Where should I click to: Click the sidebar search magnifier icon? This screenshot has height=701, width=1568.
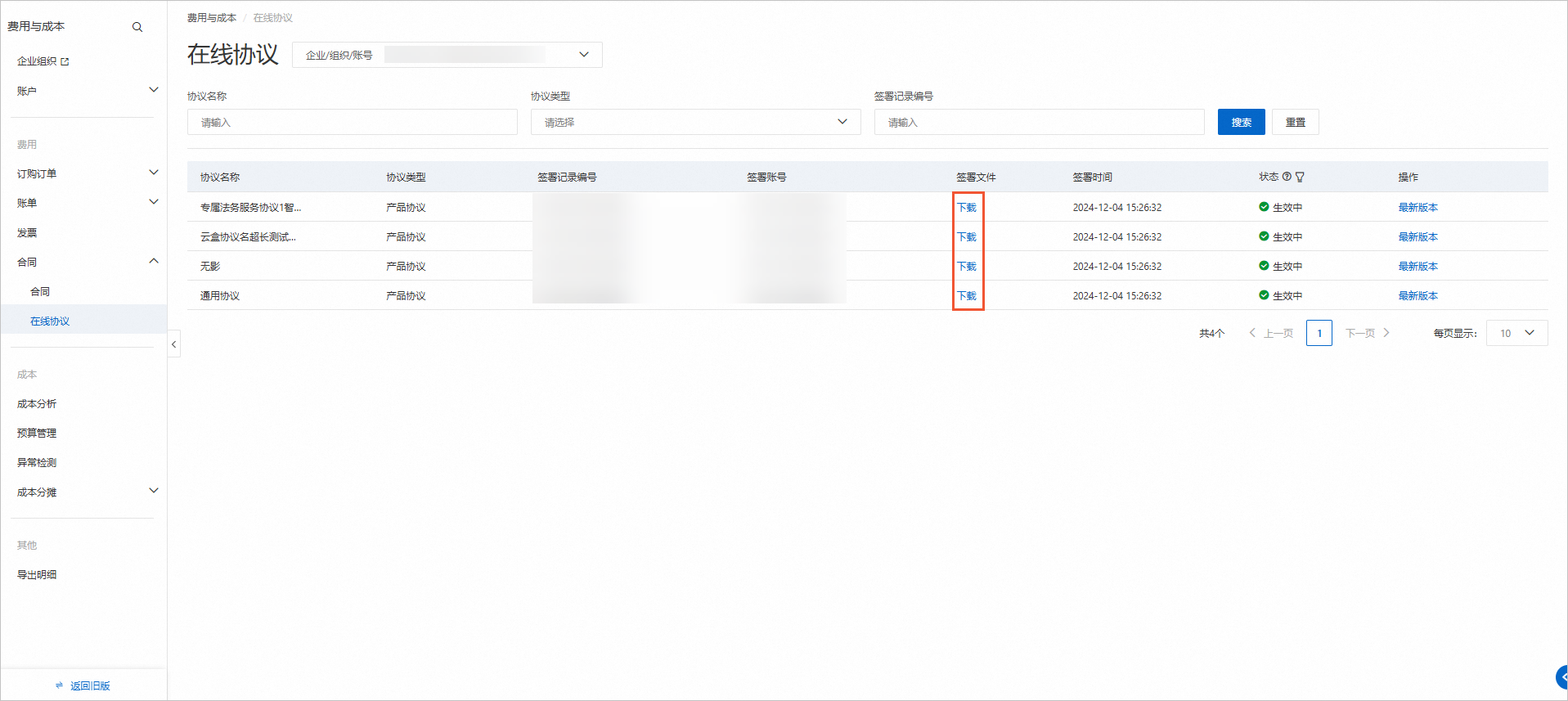(x=137, y=27)
